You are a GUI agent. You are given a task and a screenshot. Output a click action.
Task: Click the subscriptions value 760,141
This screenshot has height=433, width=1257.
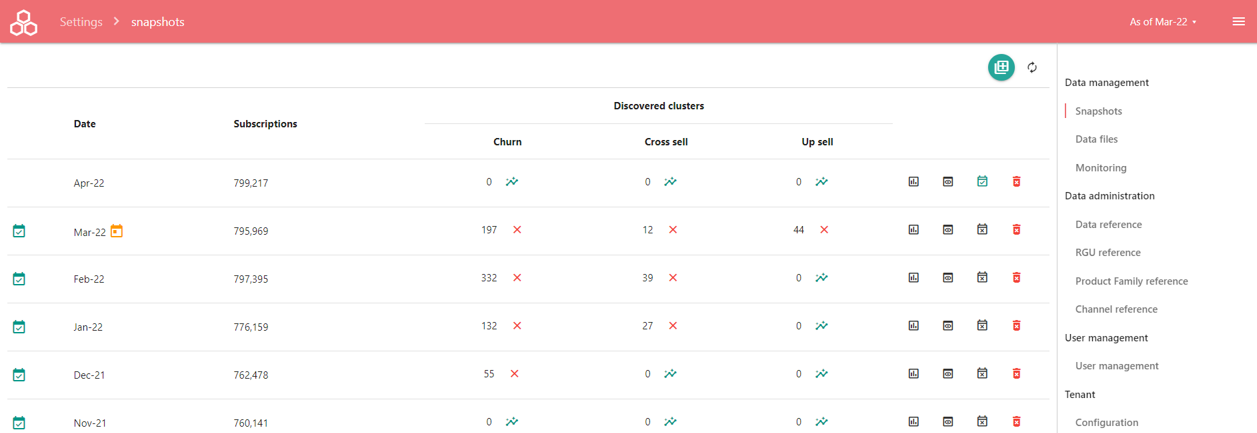251,423
